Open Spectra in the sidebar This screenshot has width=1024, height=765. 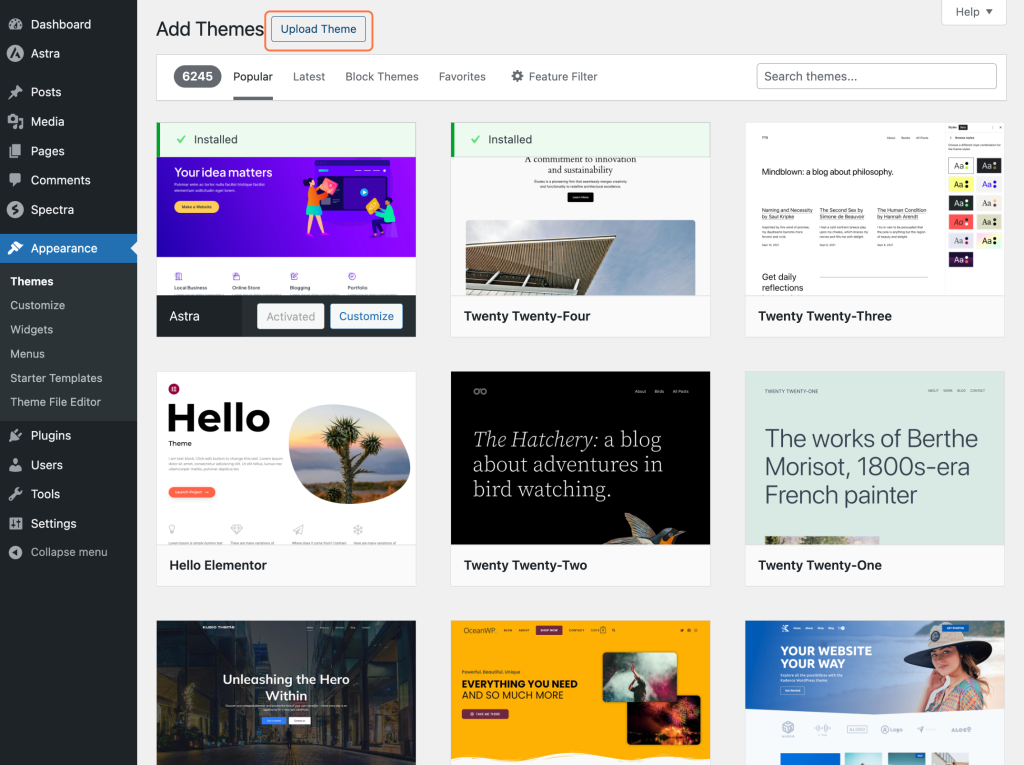tap(69, 210)
